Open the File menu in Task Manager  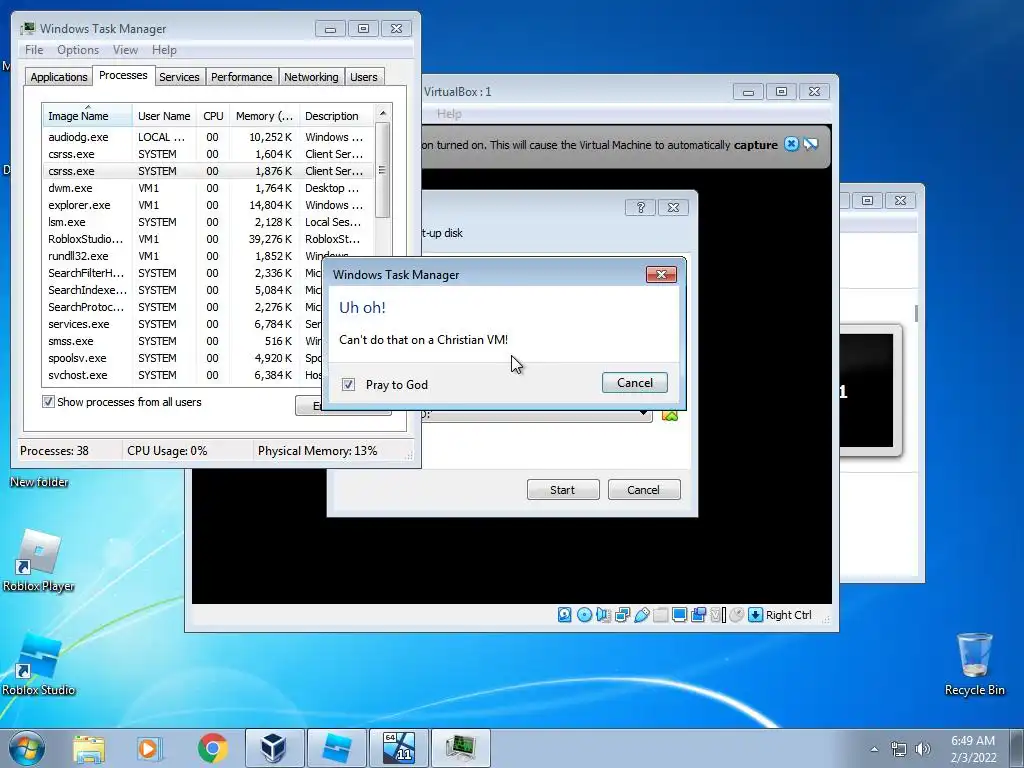(34, 50)
